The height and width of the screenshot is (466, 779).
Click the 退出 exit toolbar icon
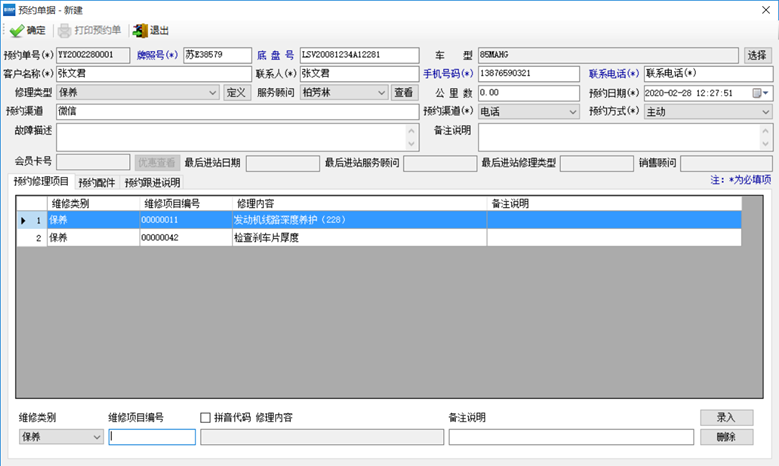coord(139,31)
